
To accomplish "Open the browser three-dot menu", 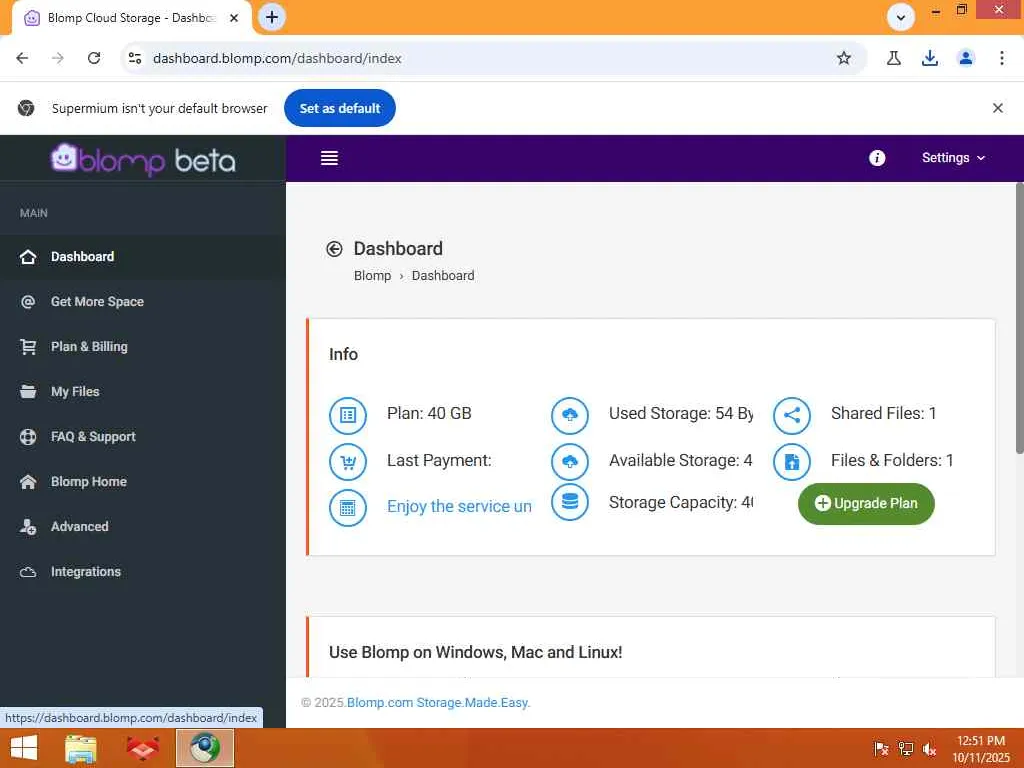I will tap(1002, 58).
